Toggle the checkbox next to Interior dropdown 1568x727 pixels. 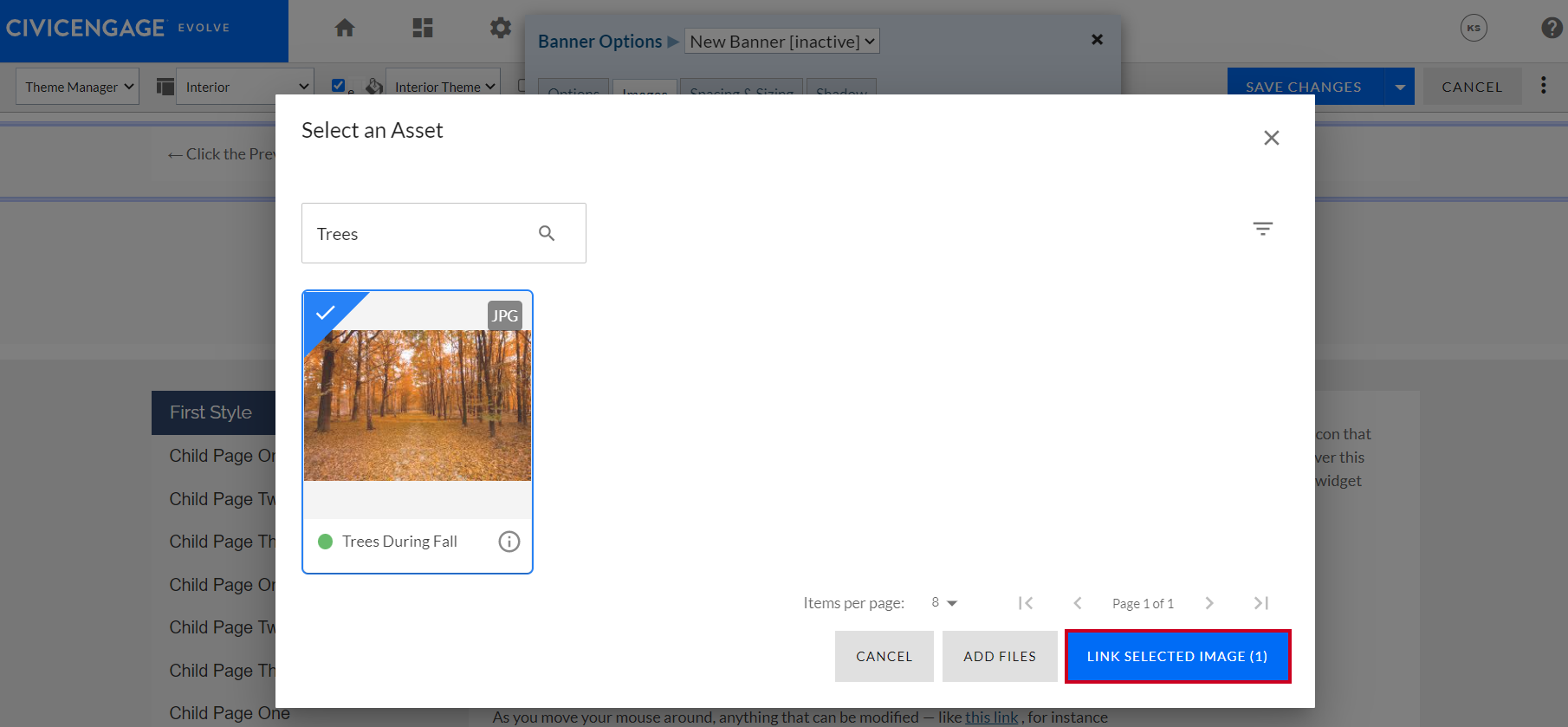339,85
